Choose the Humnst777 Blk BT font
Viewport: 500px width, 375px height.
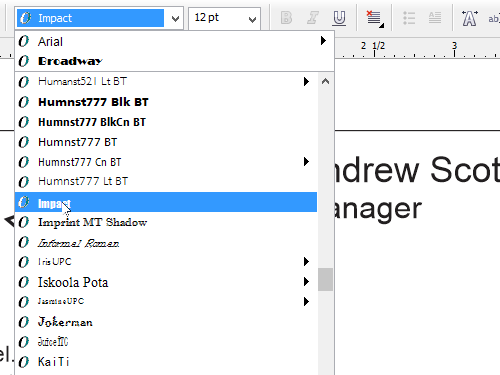(166, 102)
